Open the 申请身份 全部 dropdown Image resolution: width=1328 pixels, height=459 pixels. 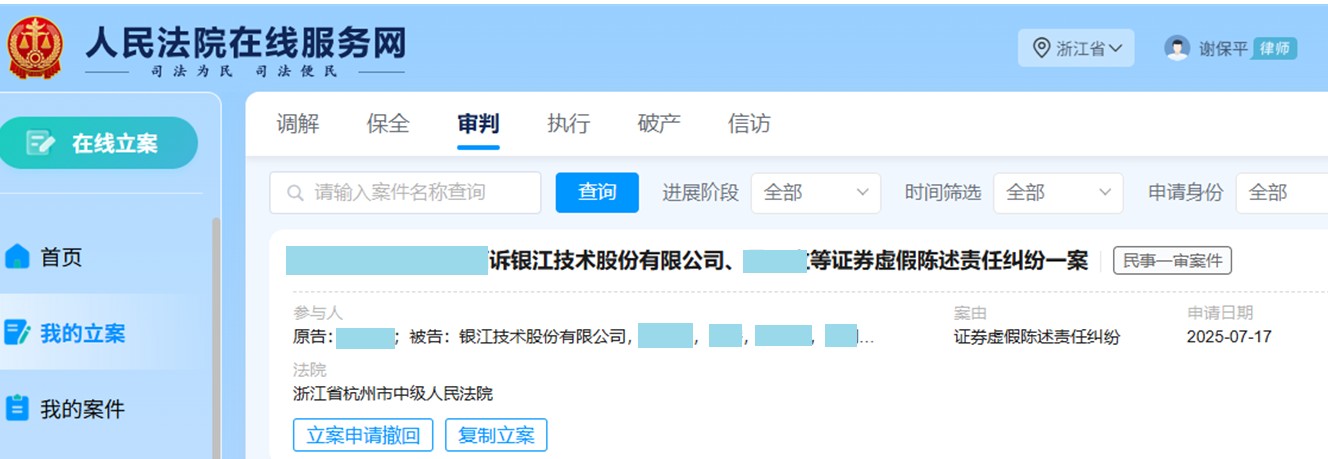click(x=1282, y=193)
